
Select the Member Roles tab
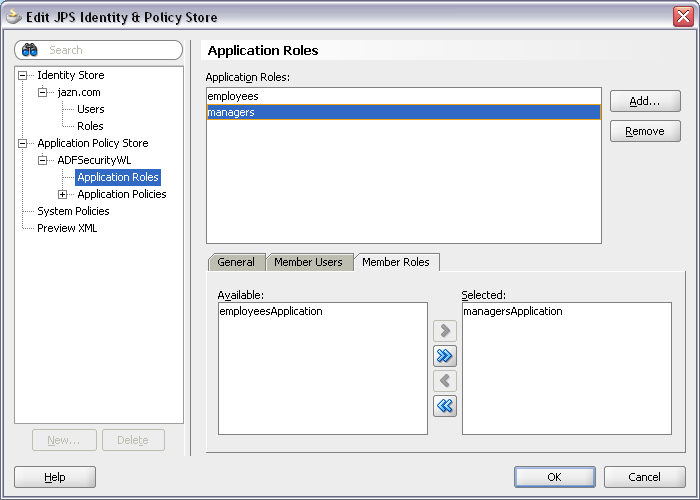[396, 262]
